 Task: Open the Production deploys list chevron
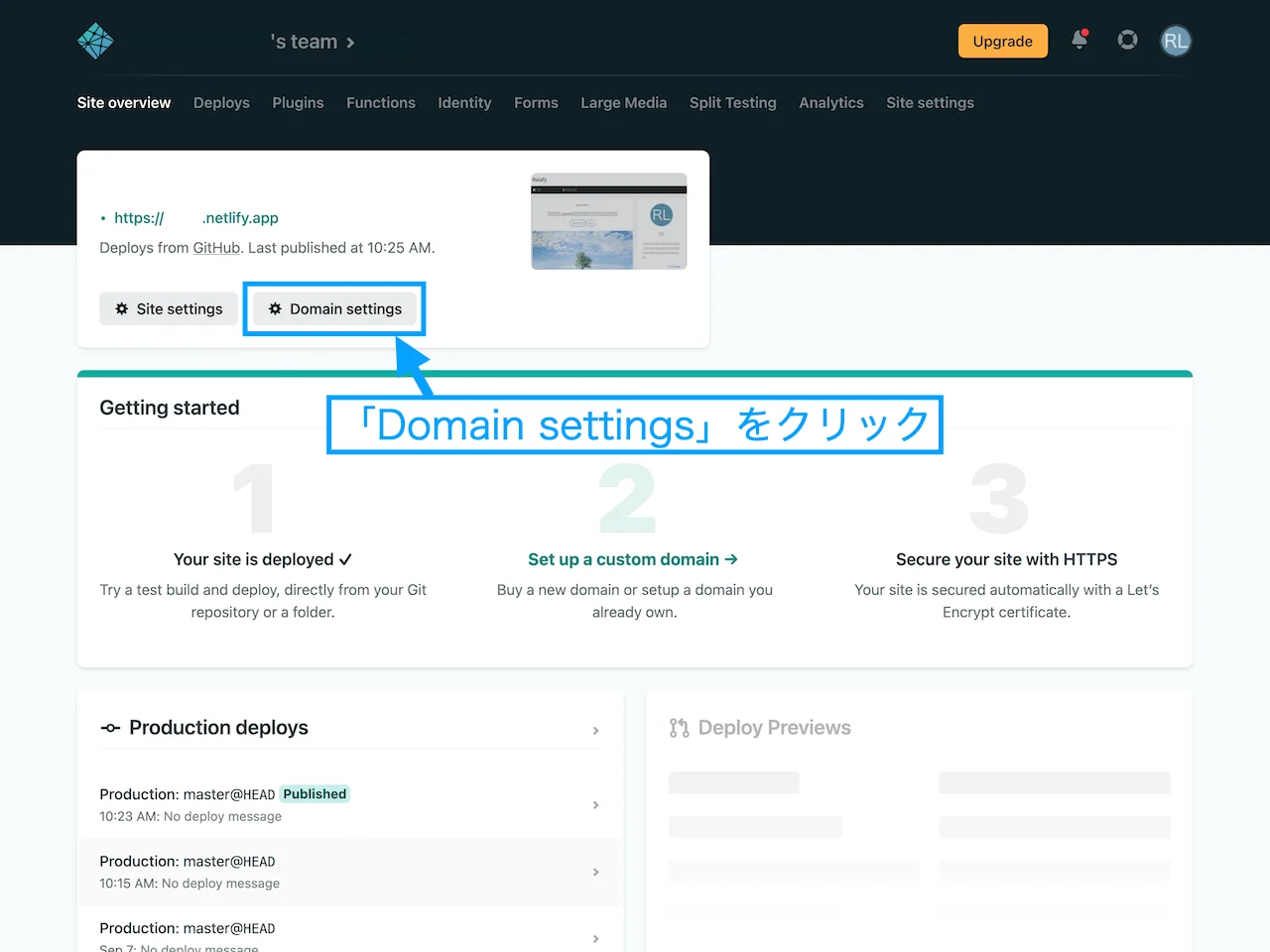click(x=597, y=730)
